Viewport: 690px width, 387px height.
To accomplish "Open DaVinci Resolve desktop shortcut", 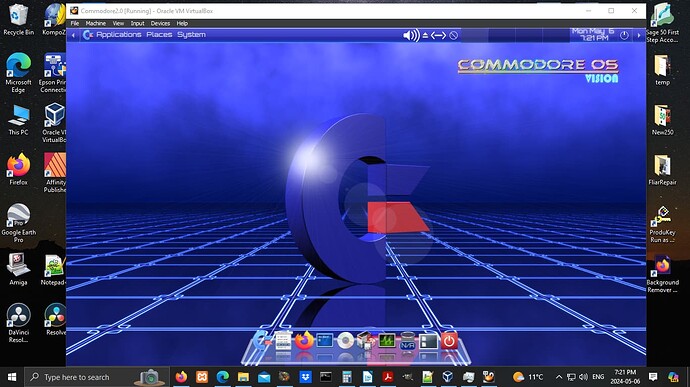I will pyautogui.click(x=18, y=323).
